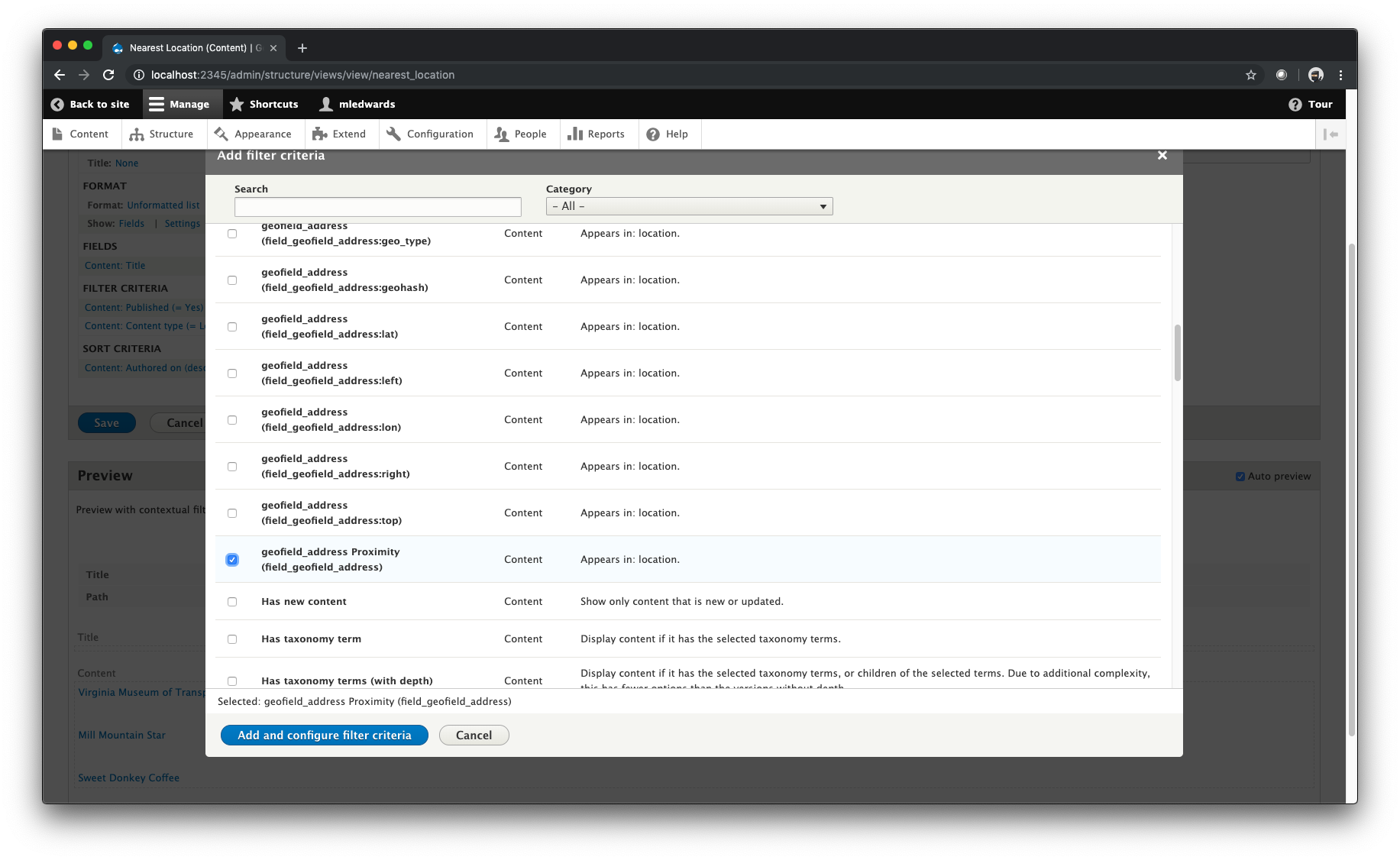Image resolution: width=1400 pixels, height=860 pixels.
Task: Open the GitHub profile avatar icon
Action: 1315,75
